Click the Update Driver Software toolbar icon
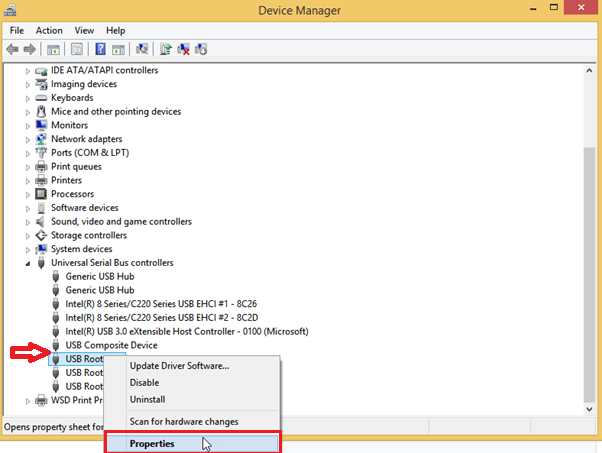The image size is (602, 453). (166, 49)
